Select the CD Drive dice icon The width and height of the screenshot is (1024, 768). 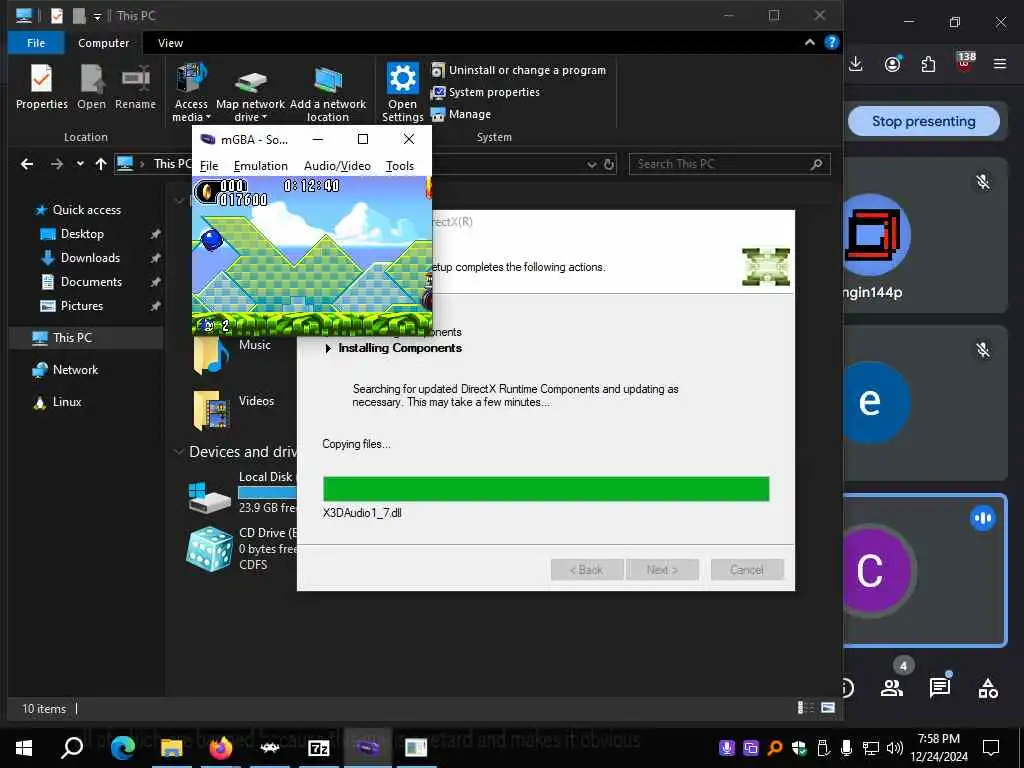point(209,549)
